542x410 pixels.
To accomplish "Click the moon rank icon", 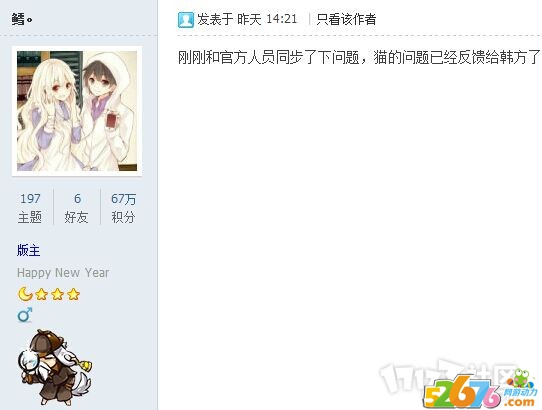I will pos(25,294).
